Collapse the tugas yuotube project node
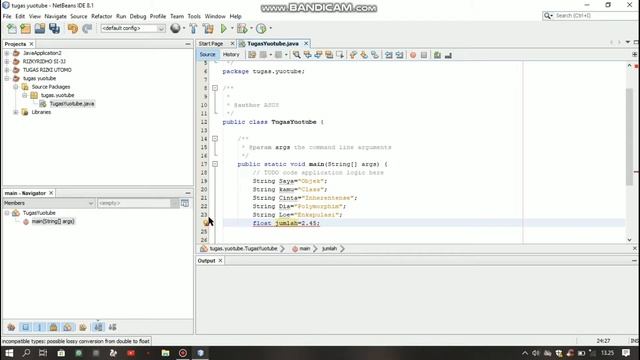Image resolution: width=640 pixels, height=360 pixels. pos(7,78)
